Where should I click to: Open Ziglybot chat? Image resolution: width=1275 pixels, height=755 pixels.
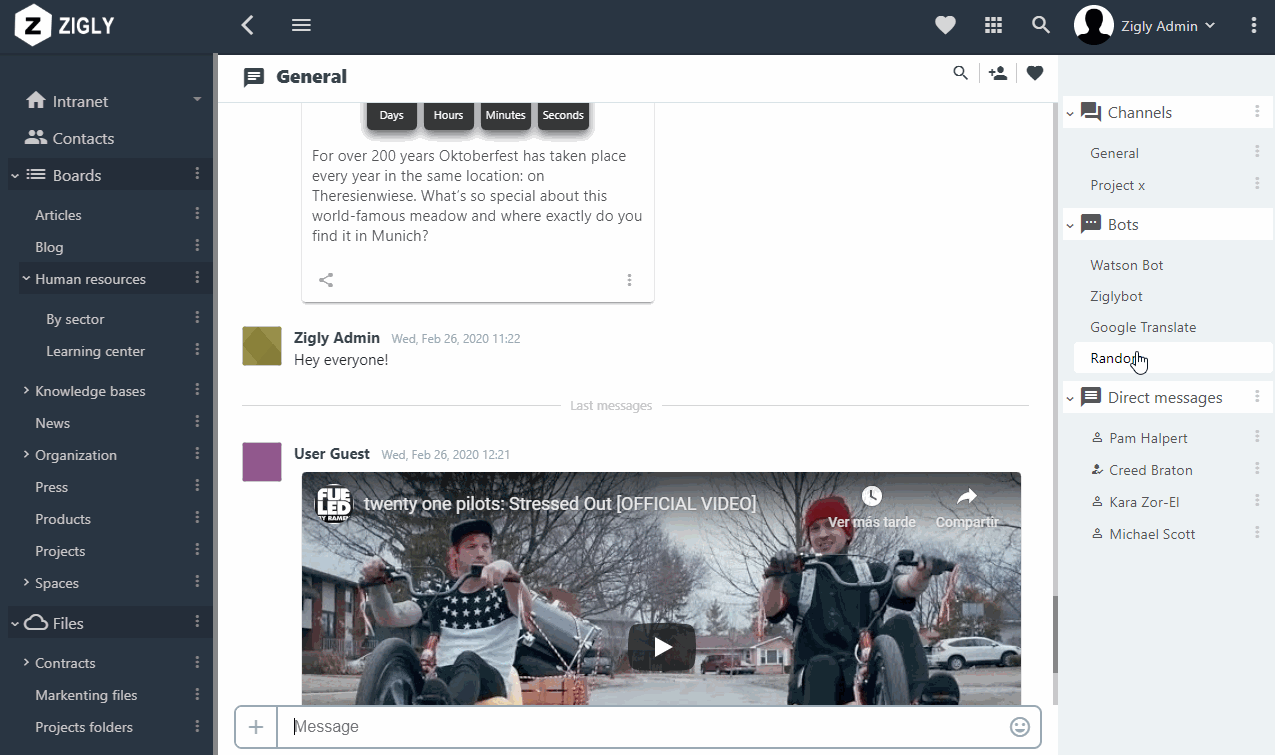1116,296
